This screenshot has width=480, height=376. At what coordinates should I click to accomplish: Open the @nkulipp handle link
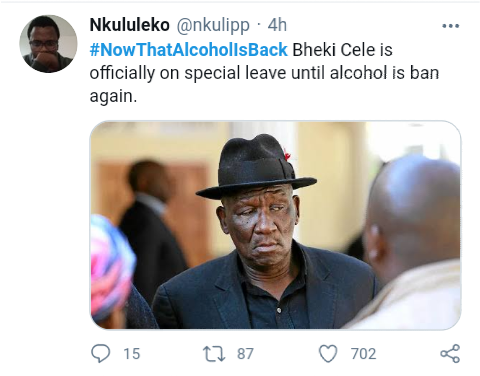click(x=213, y=25)
